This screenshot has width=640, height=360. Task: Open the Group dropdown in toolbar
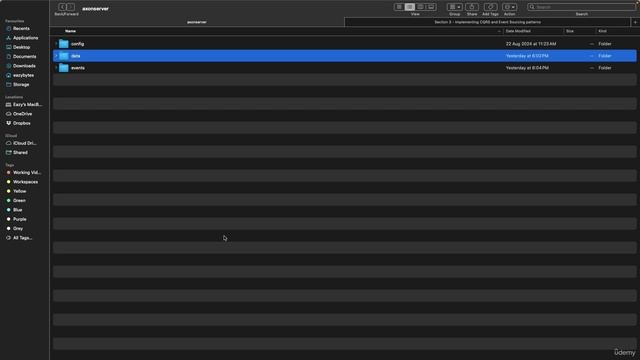[x=454, y=7]
